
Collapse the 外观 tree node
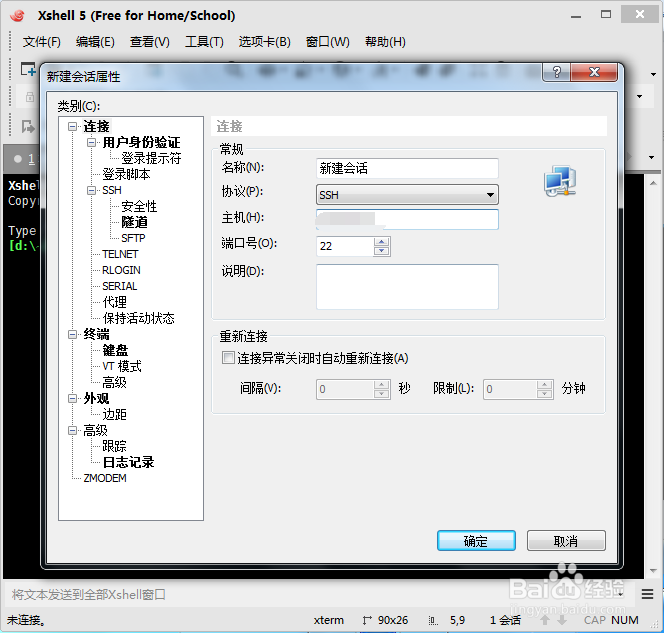pyautogui.click(x=72, y=398)
